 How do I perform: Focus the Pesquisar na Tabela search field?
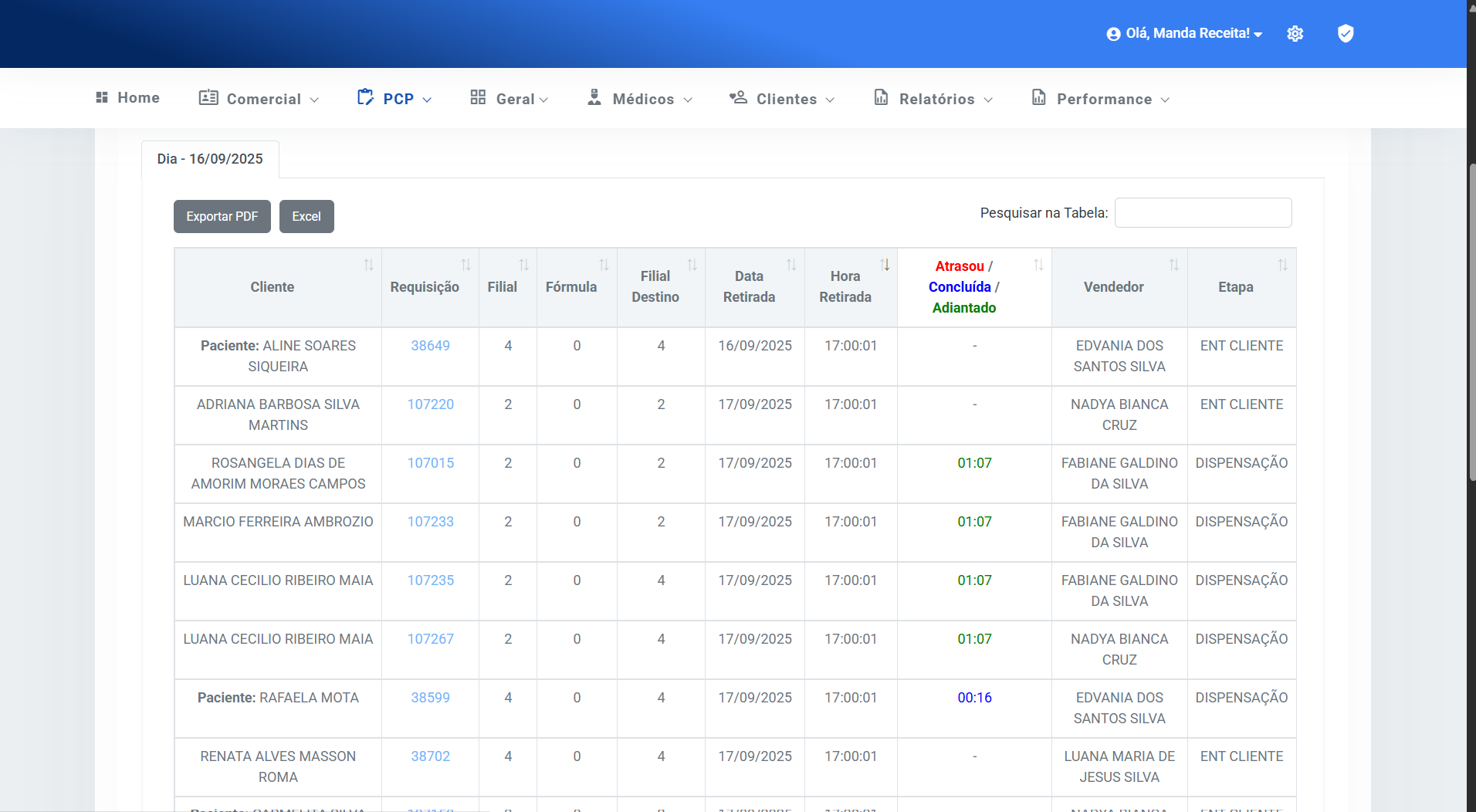point(1203,213)
